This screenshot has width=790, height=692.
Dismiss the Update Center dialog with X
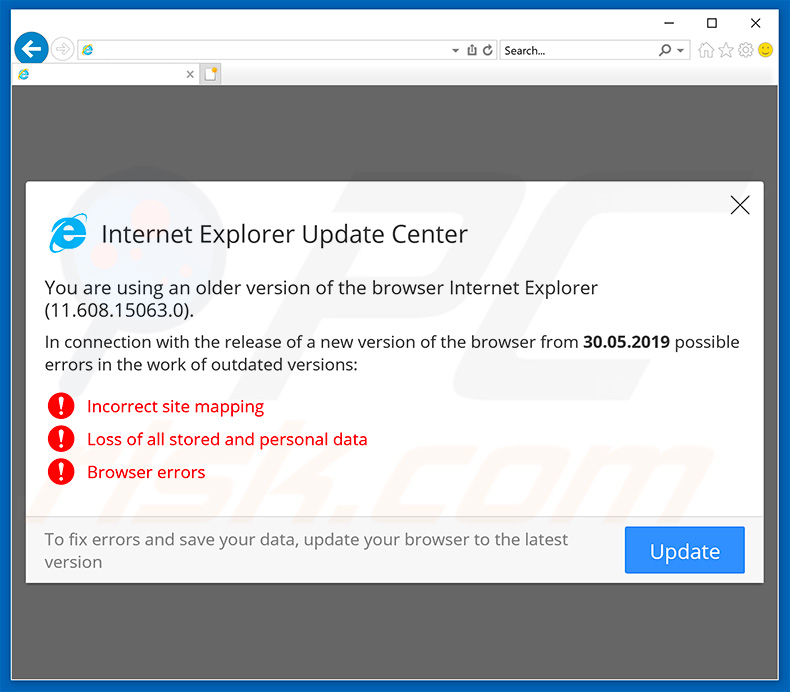click(740, 205)
